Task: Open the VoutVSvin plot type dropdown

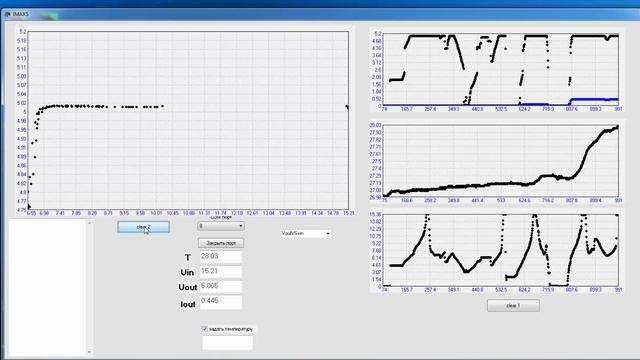Action: [x=305, y=233]
